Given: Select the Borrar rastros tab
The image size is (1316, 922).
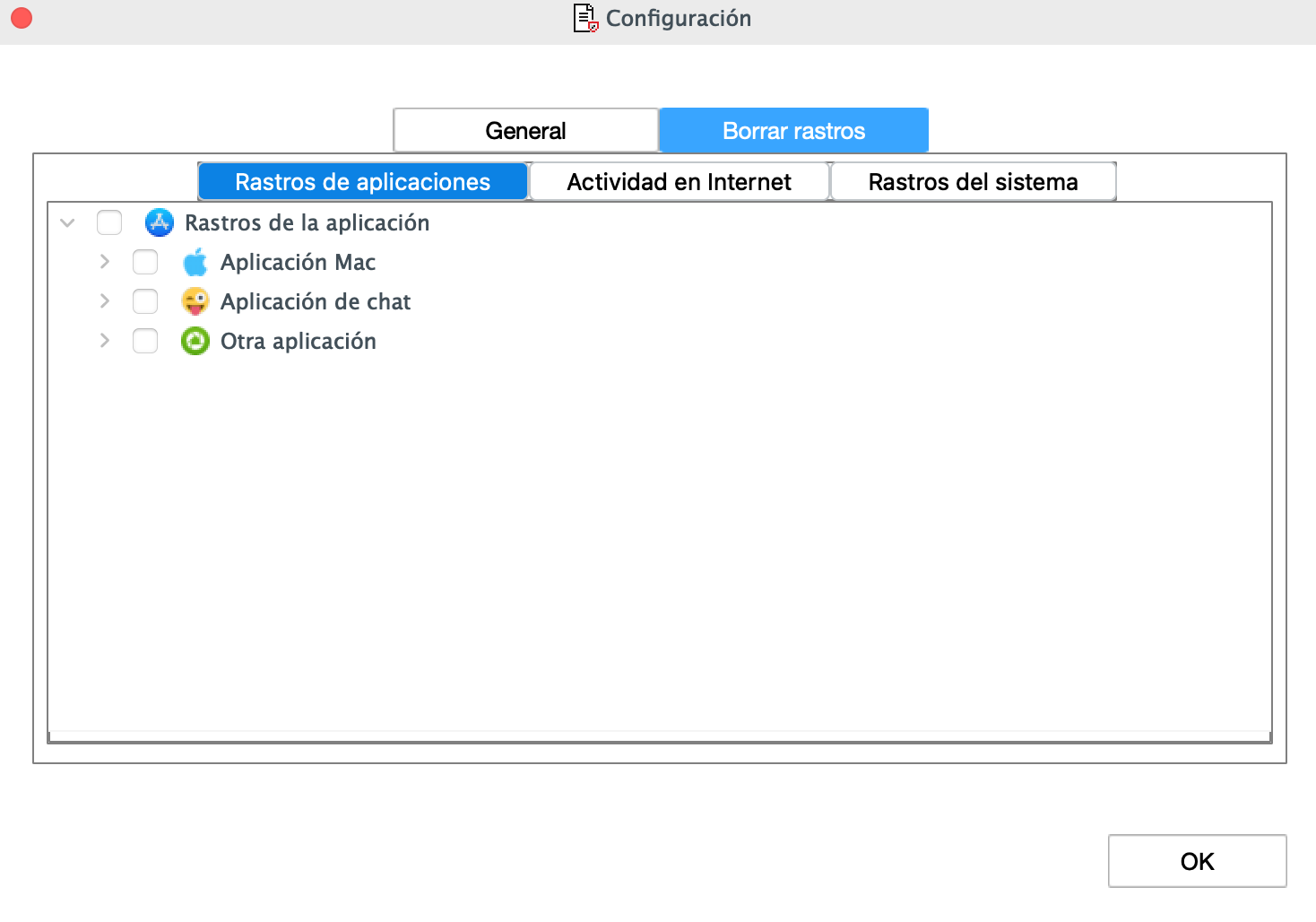Looking at the screenshot, I should [794, 131].
